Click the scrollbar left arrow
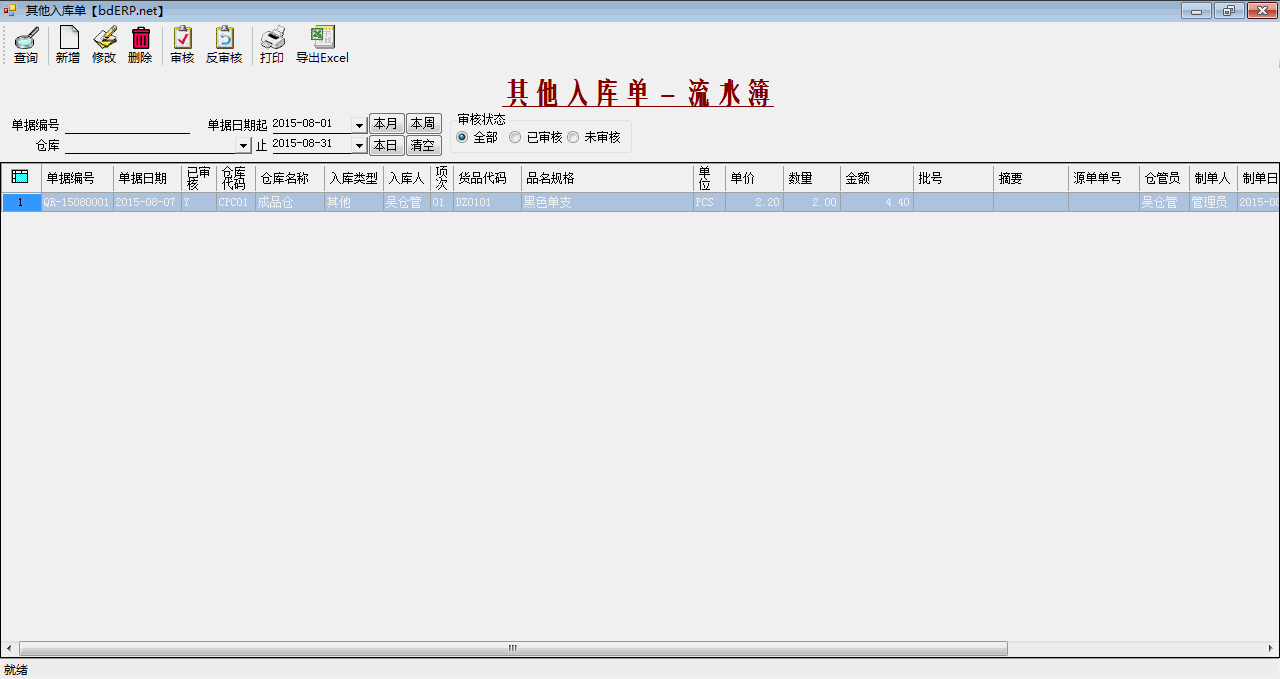The width and height of the screenshot is (1280, 679). 9,648
